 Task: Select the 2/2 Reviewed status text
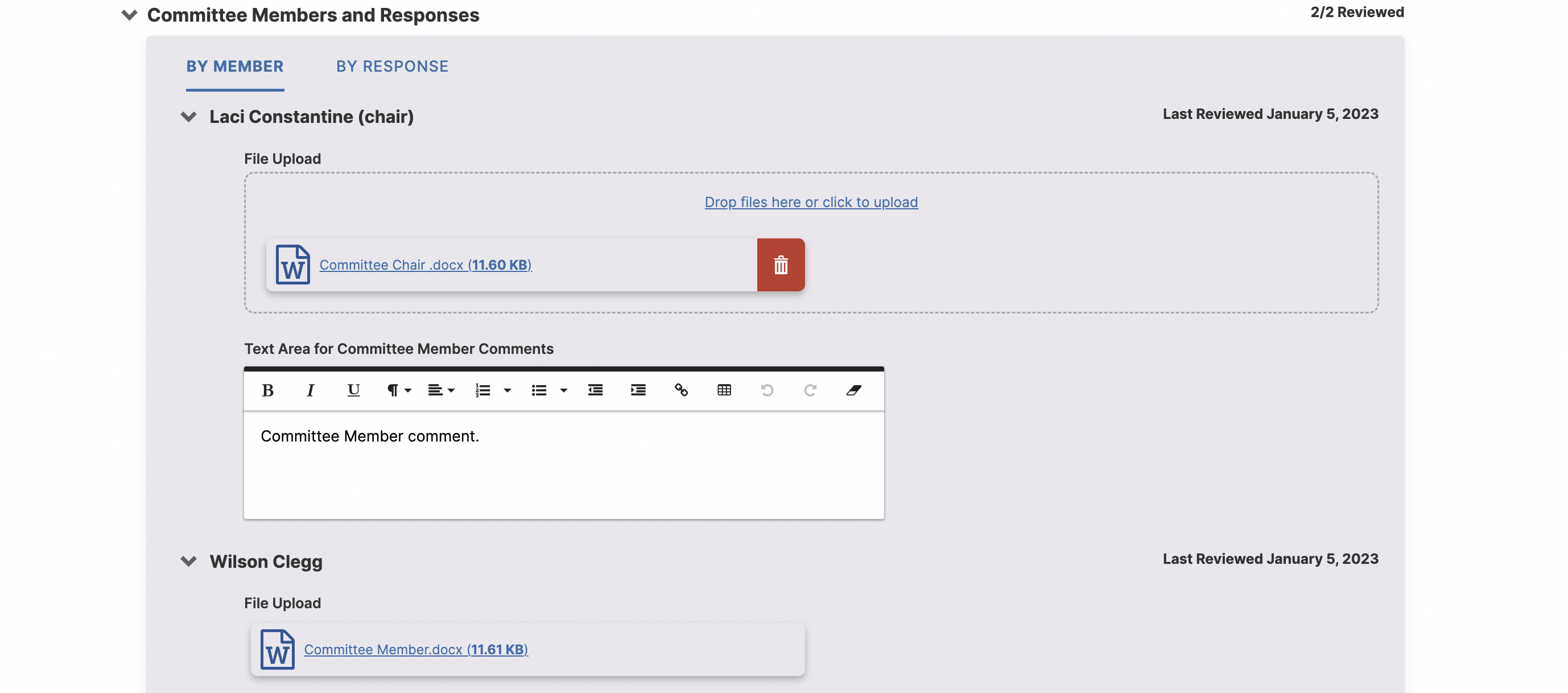[1357, 12]
